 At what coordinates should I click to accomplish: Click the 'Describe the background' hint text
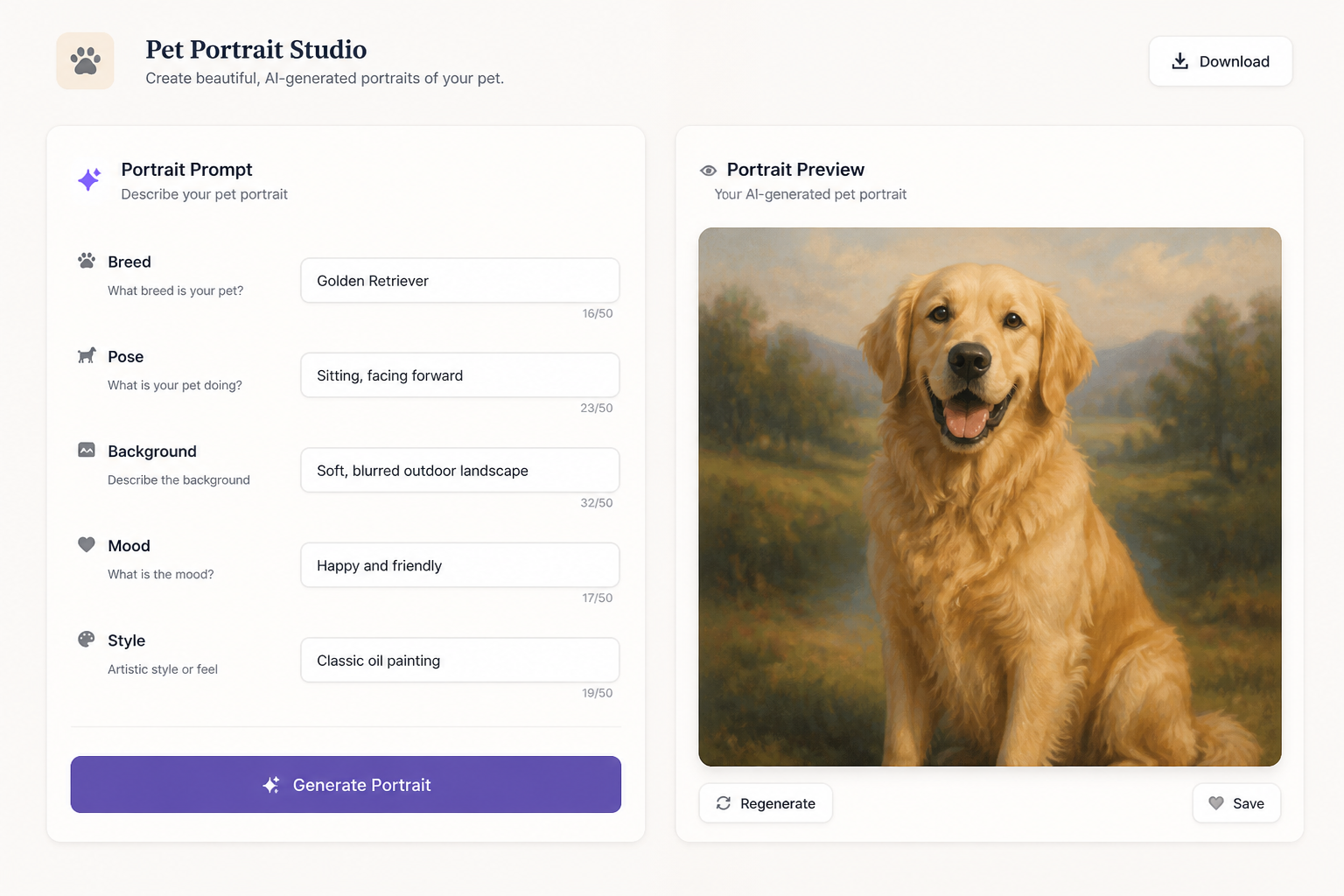coord(178,479)
